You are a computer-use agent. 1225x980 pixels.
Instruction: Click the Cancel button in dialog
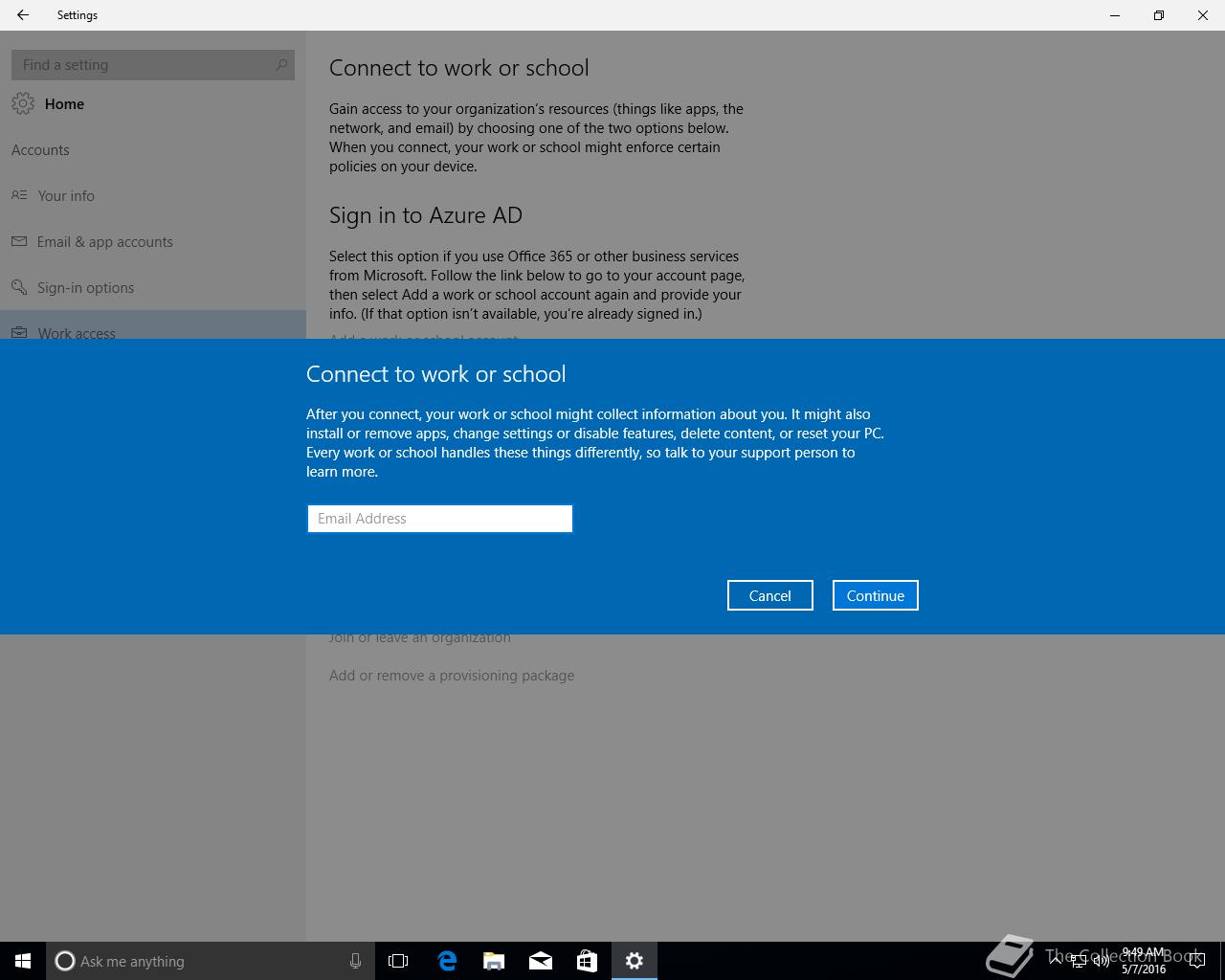point(770,595)
